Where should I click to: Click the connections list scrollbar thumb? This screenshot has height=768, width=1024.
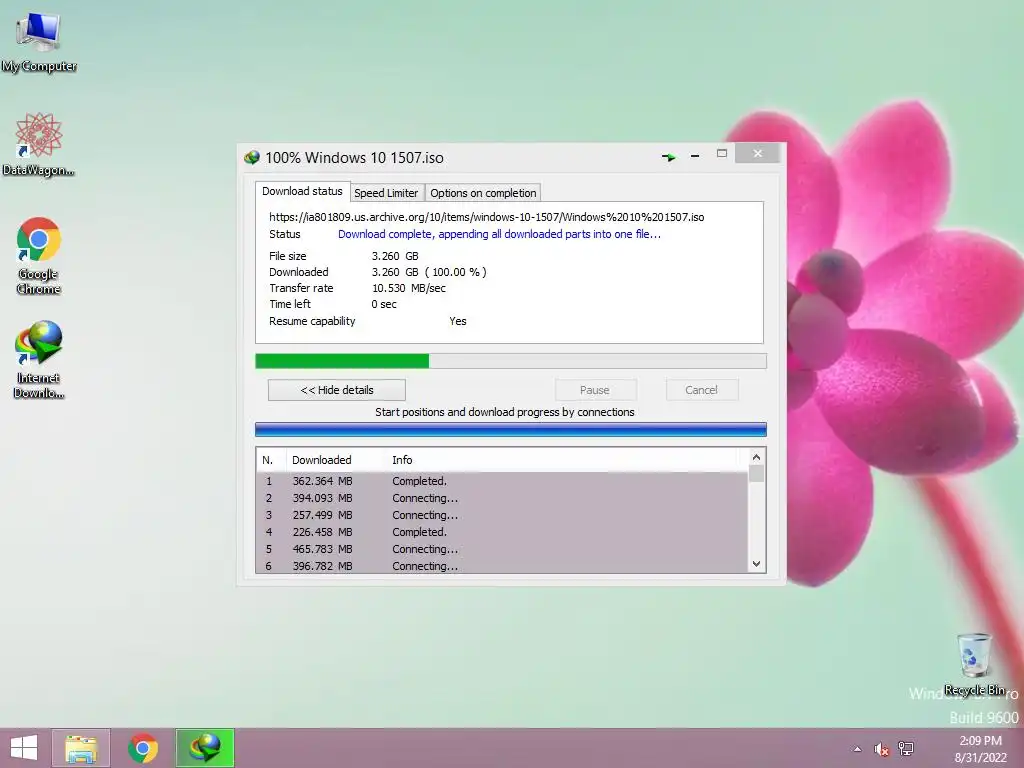pos(756,473)
